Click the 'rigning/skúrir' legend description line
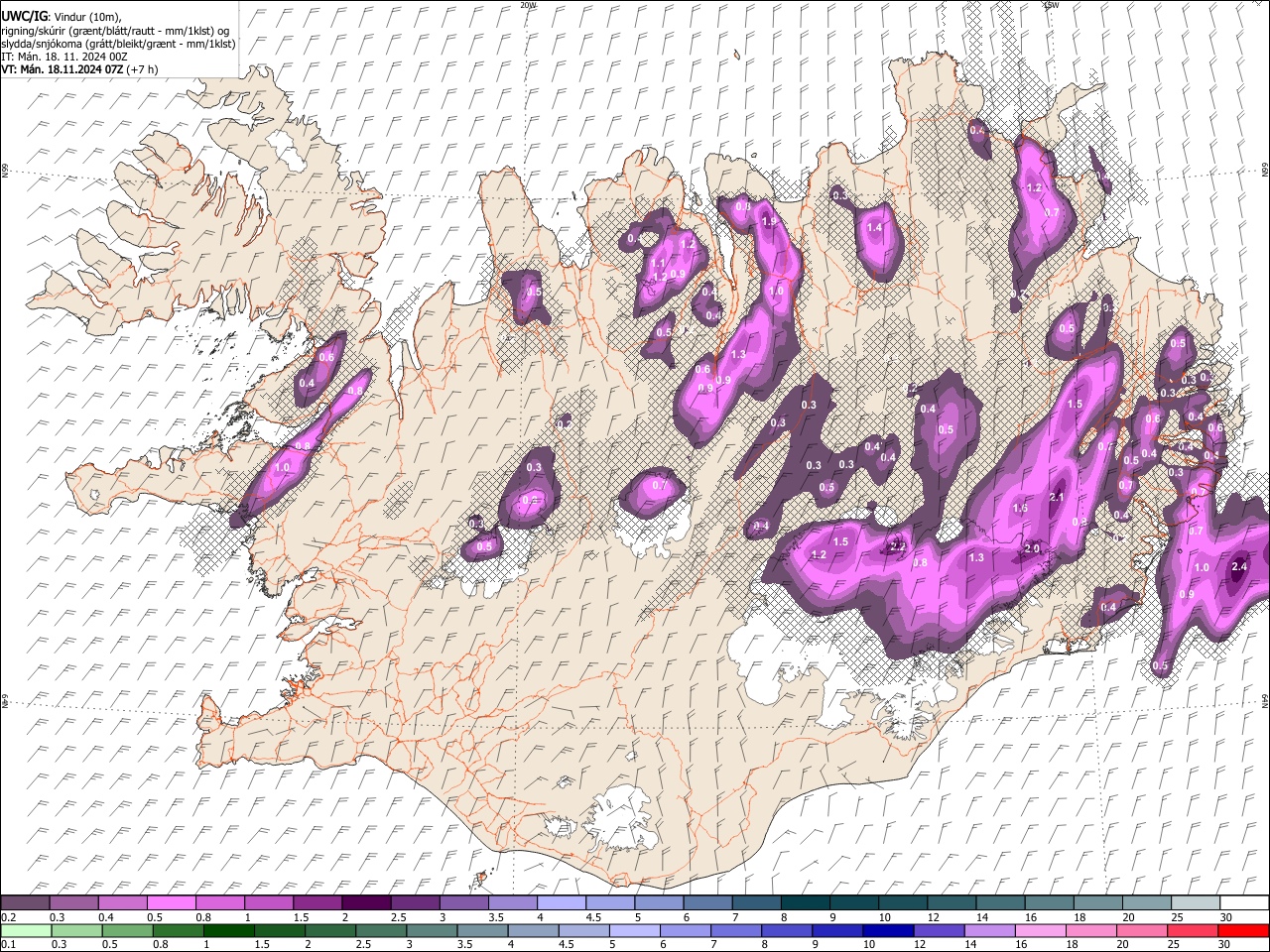1270x952 pixels. pos(114,31)
